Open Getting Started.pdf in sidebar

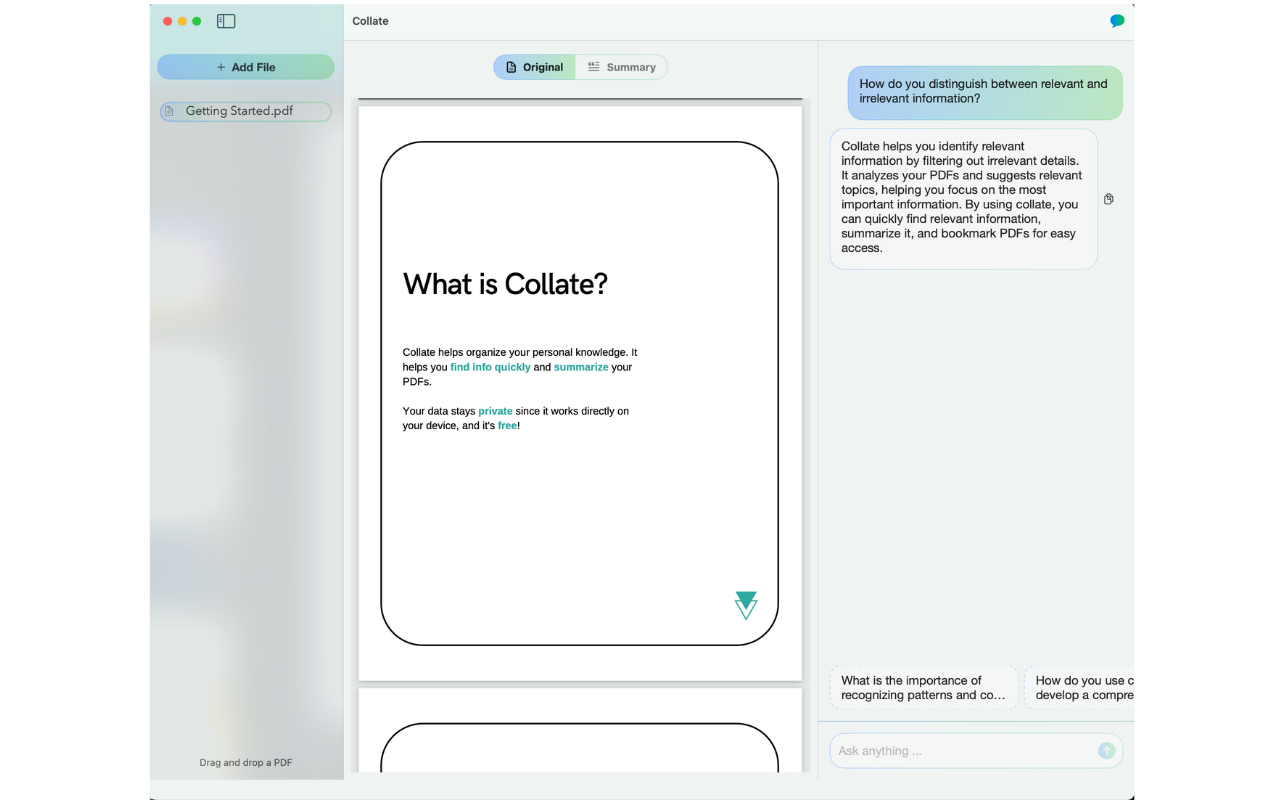click(246, 111)
